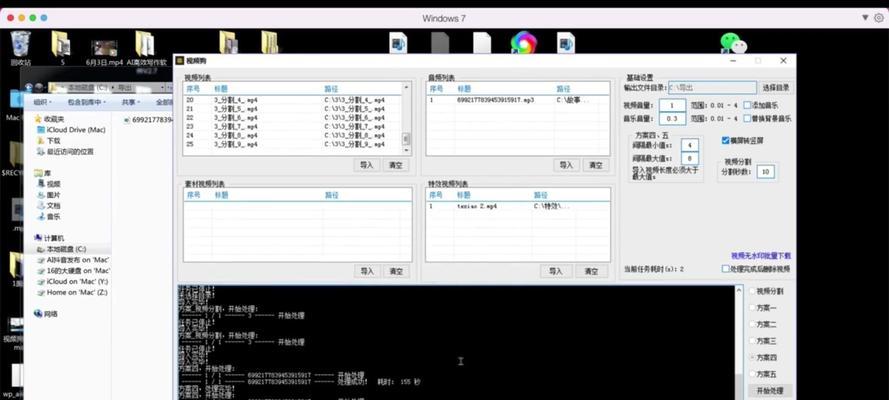Click the 音乐音量 input field
This screenshot has height=400, width=889.
pyautogui.click(x=672, y=119)
